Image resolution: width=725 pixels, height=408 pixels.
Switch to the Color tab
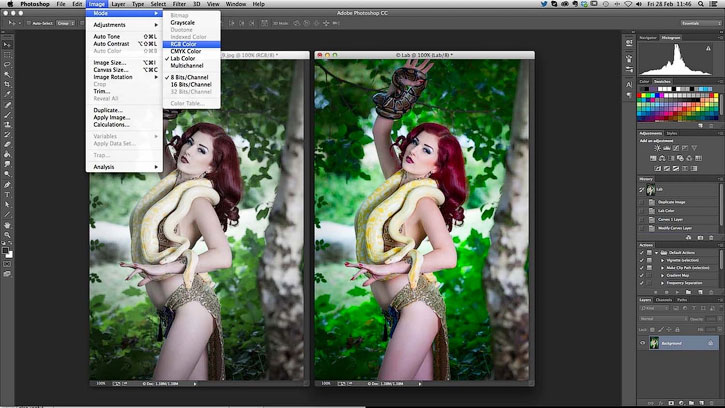tap(644, 81)
